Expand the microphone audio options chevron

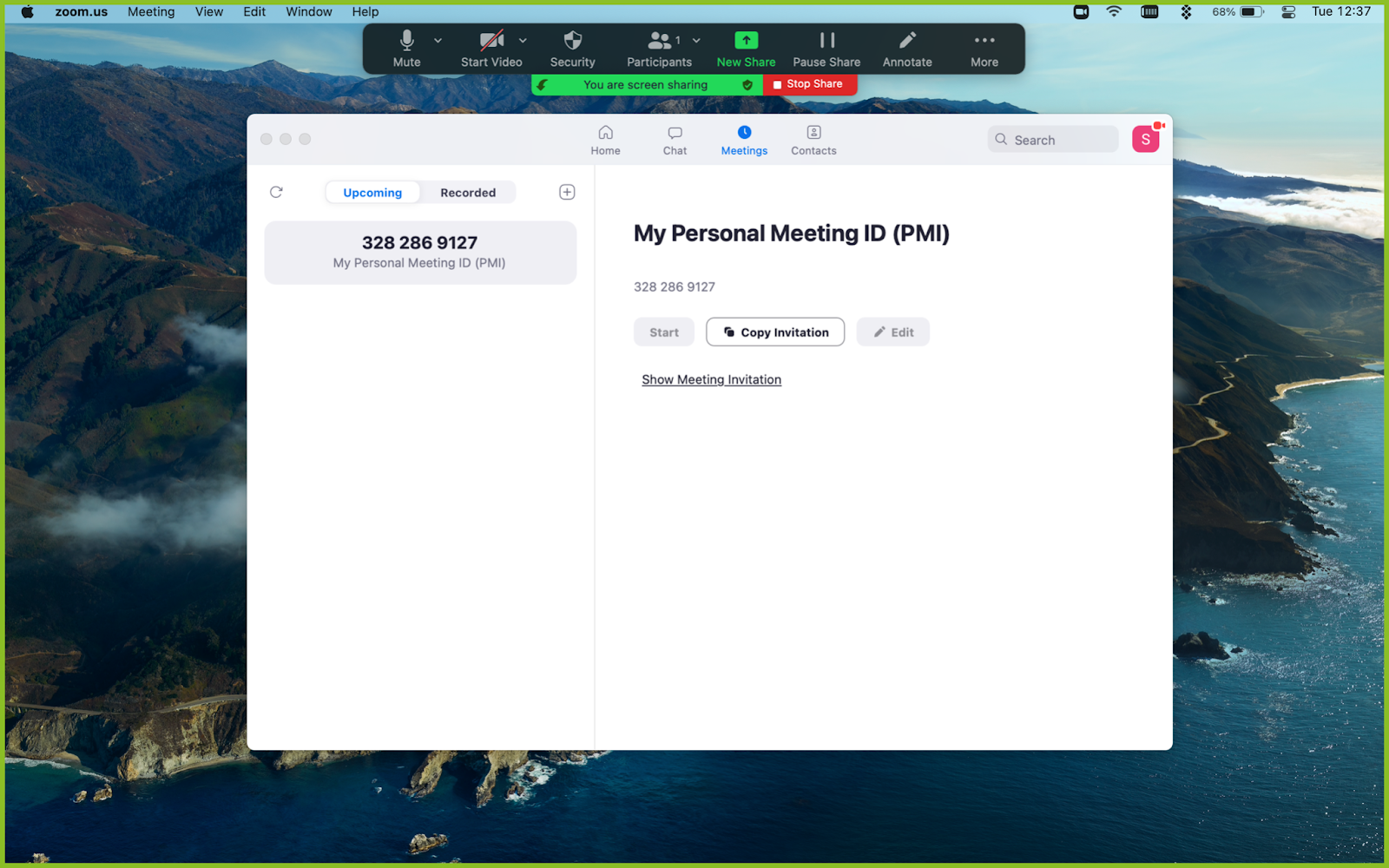pyautogui.click(x=438, y=40)
